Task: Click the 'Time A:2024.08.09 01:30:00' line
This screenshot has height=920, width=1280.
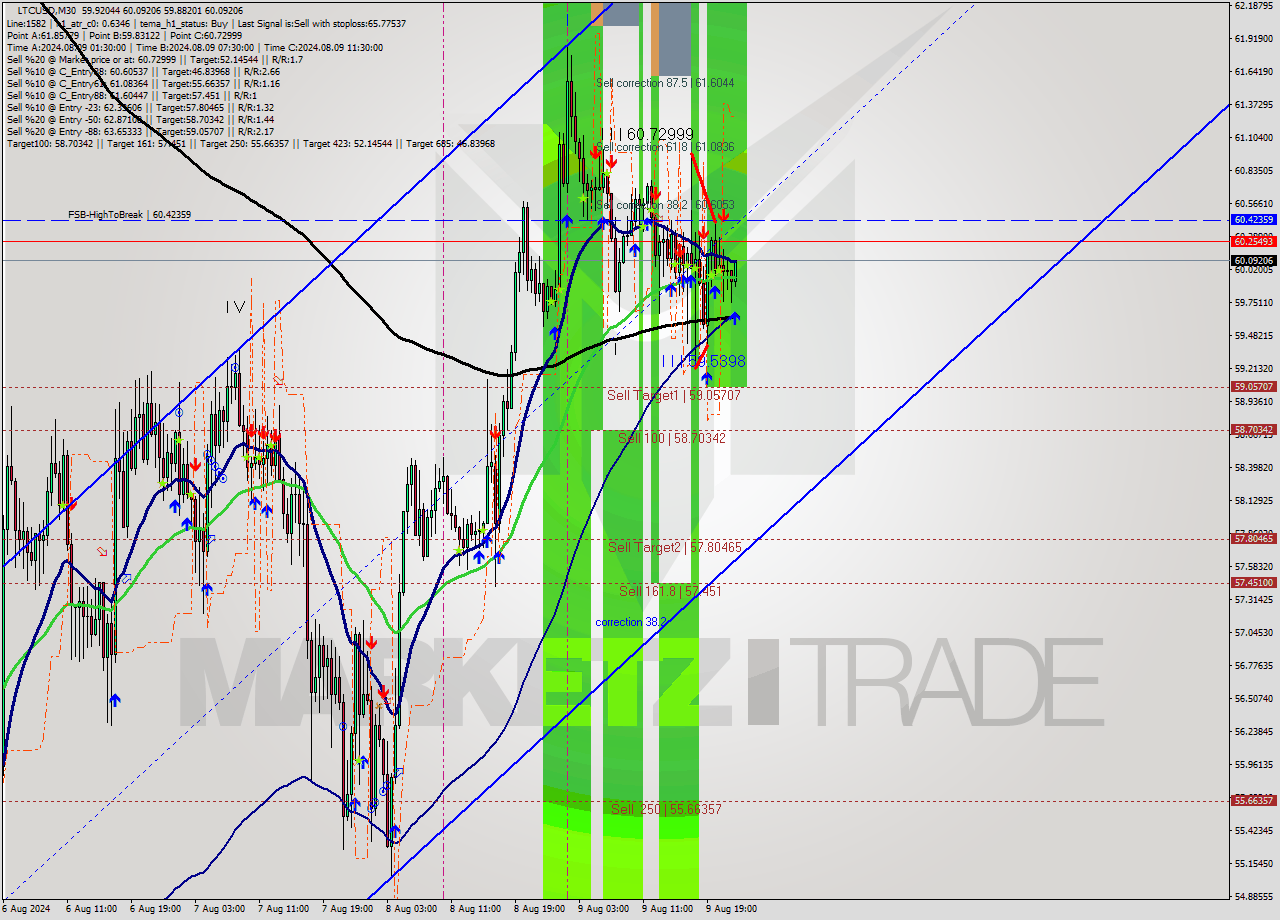Action: [x=66, y=47]
